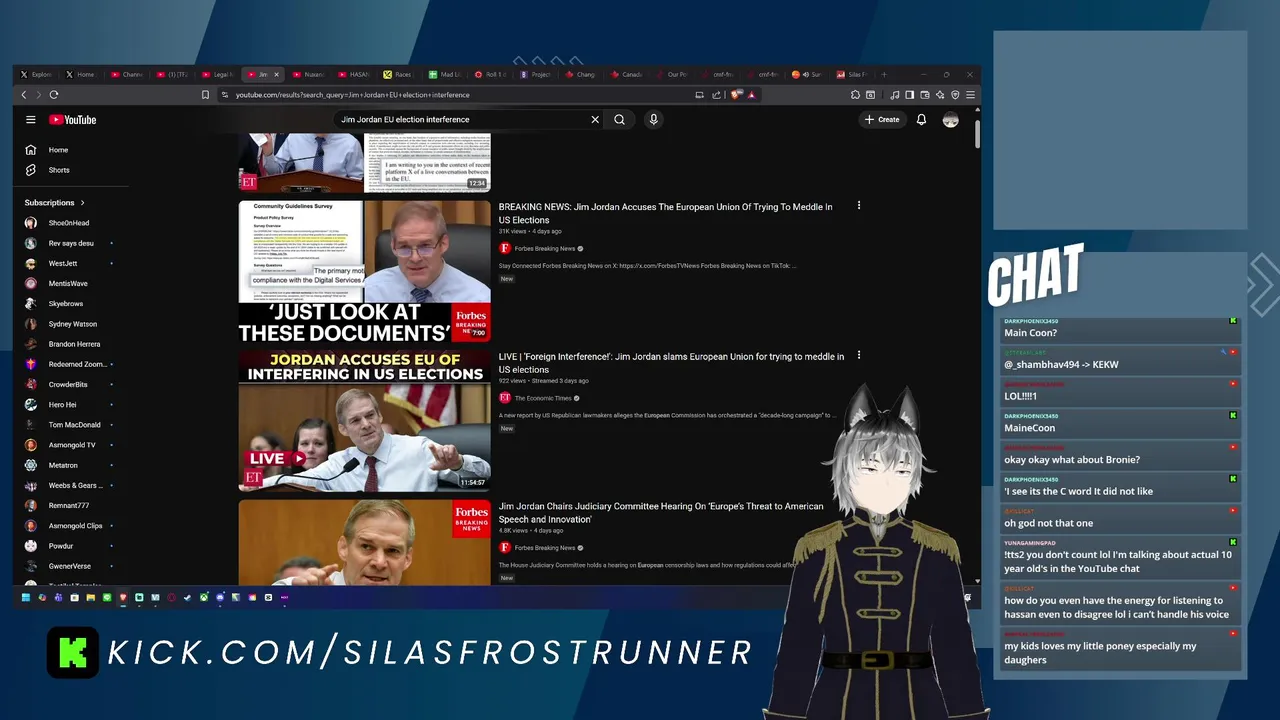Viewport: 1280px width, 720px height.
Task: Open a new browser tab
Action: pos(883,74)
